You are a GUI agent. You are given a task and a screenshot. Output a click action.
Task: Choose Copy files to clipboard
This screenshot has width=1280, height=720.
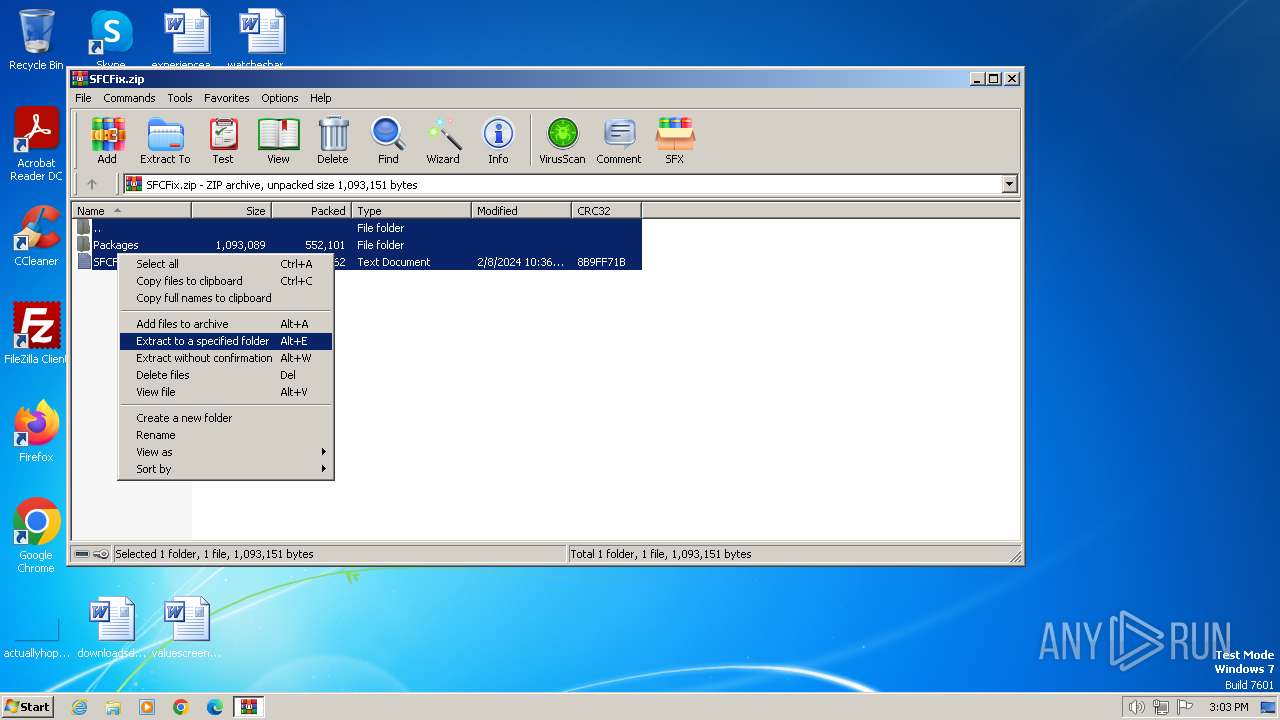pos(226,281)
